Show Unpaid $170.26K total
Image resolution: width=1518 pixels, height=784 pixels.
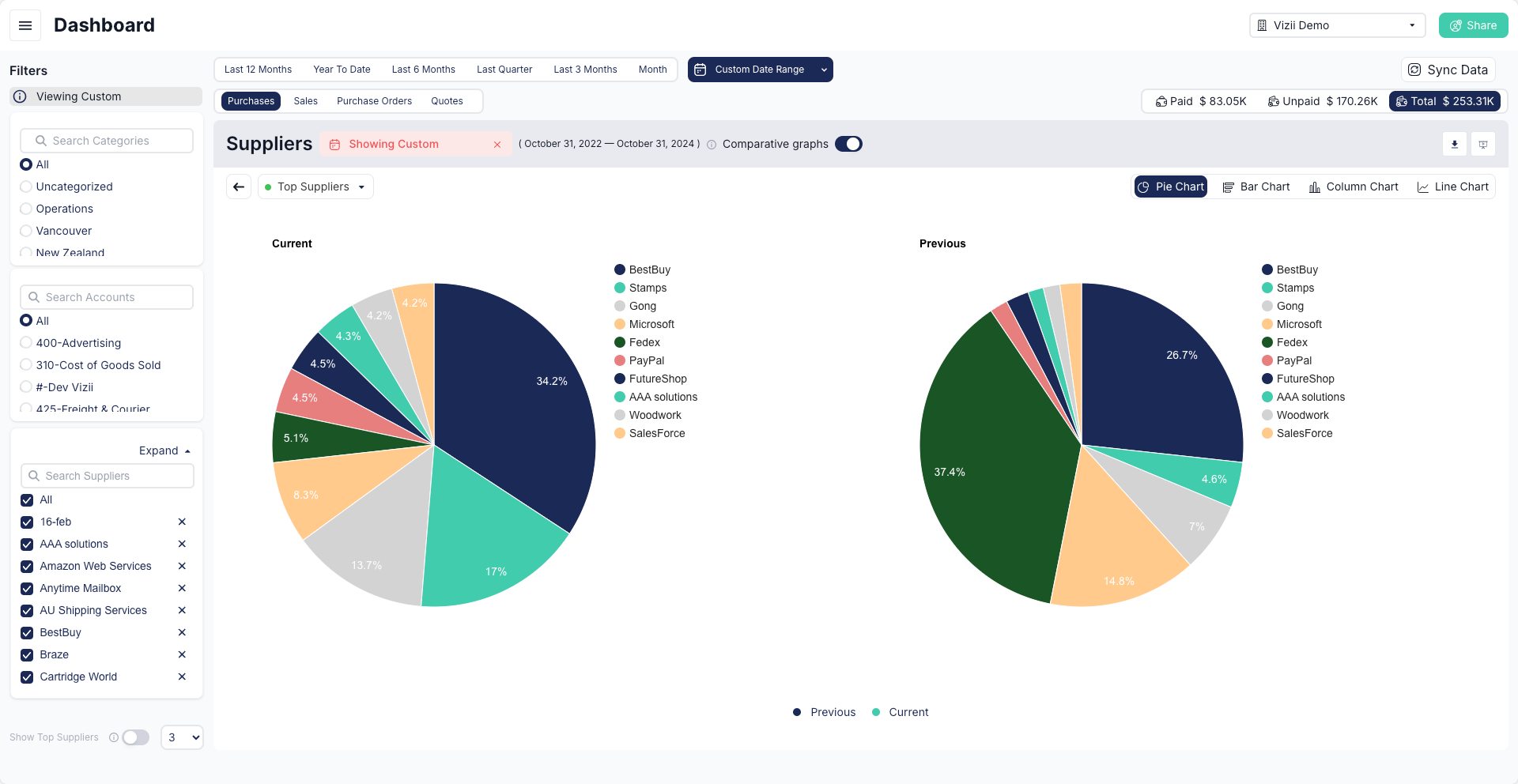(1323, 101)
